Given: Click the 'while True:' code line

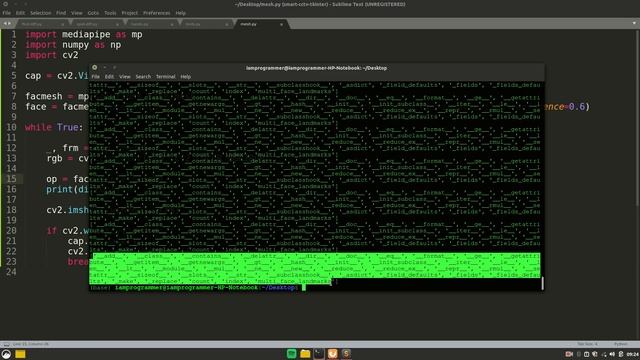Looking at the screenshot, I should (54, 127).
